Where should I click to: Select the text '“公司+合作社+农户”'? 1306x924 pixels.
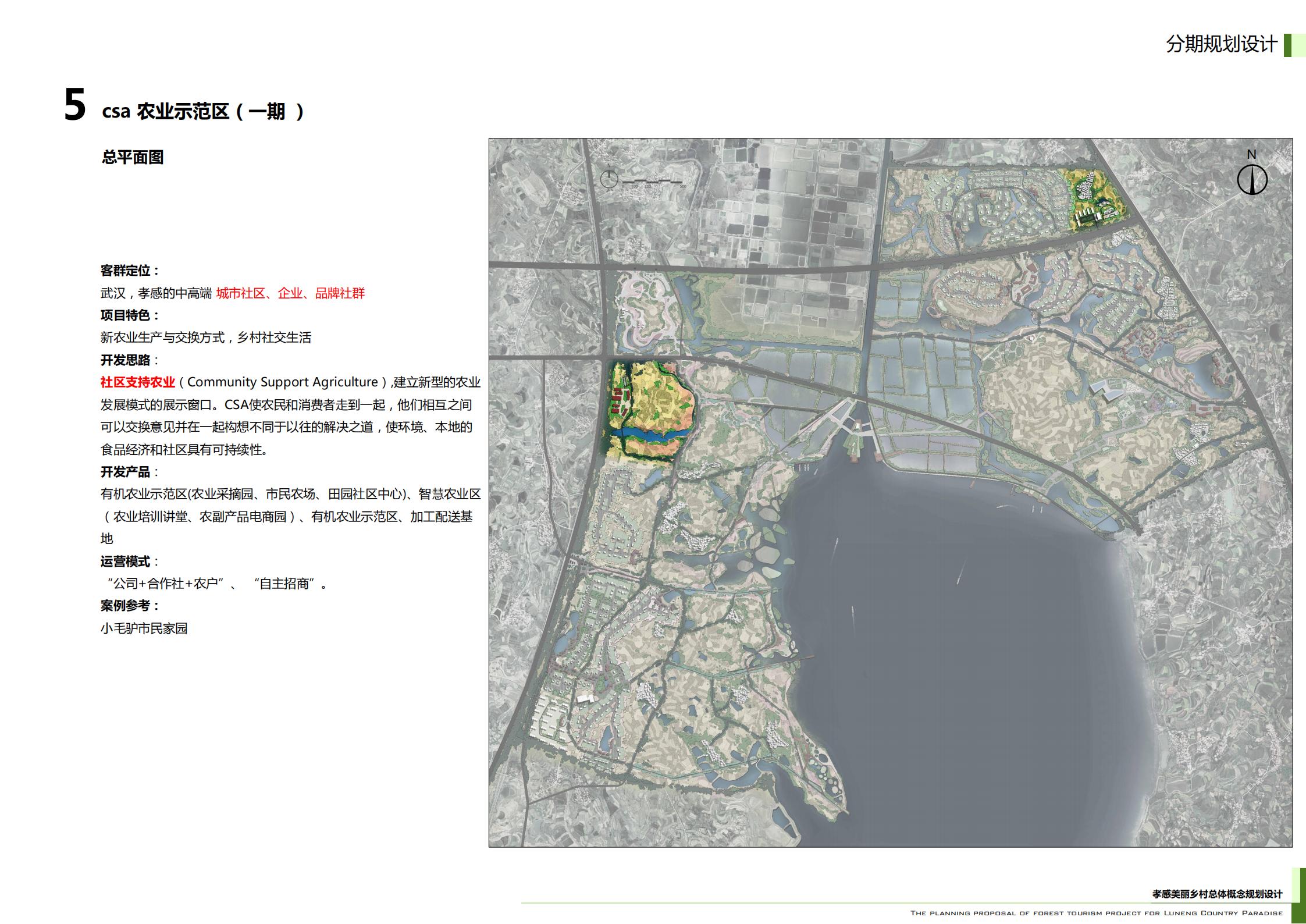(x=166, y=584)
